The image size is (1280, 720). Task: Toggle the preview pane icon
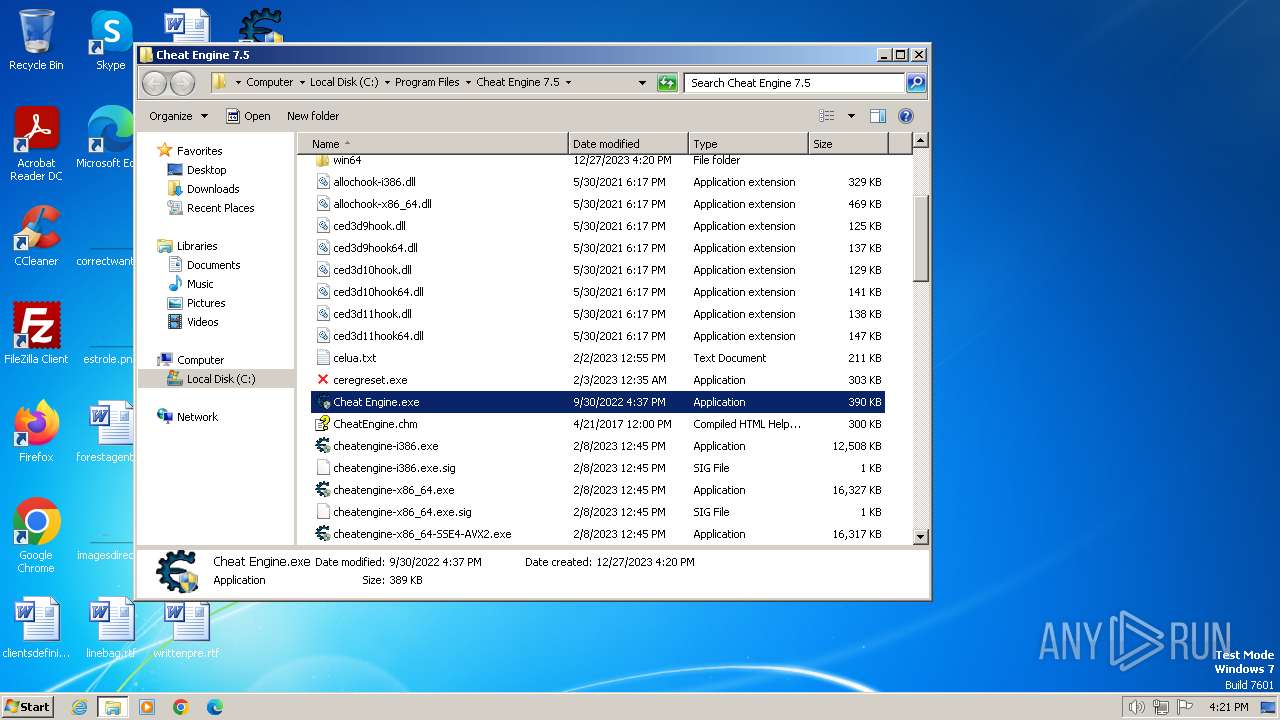(877, 116)
